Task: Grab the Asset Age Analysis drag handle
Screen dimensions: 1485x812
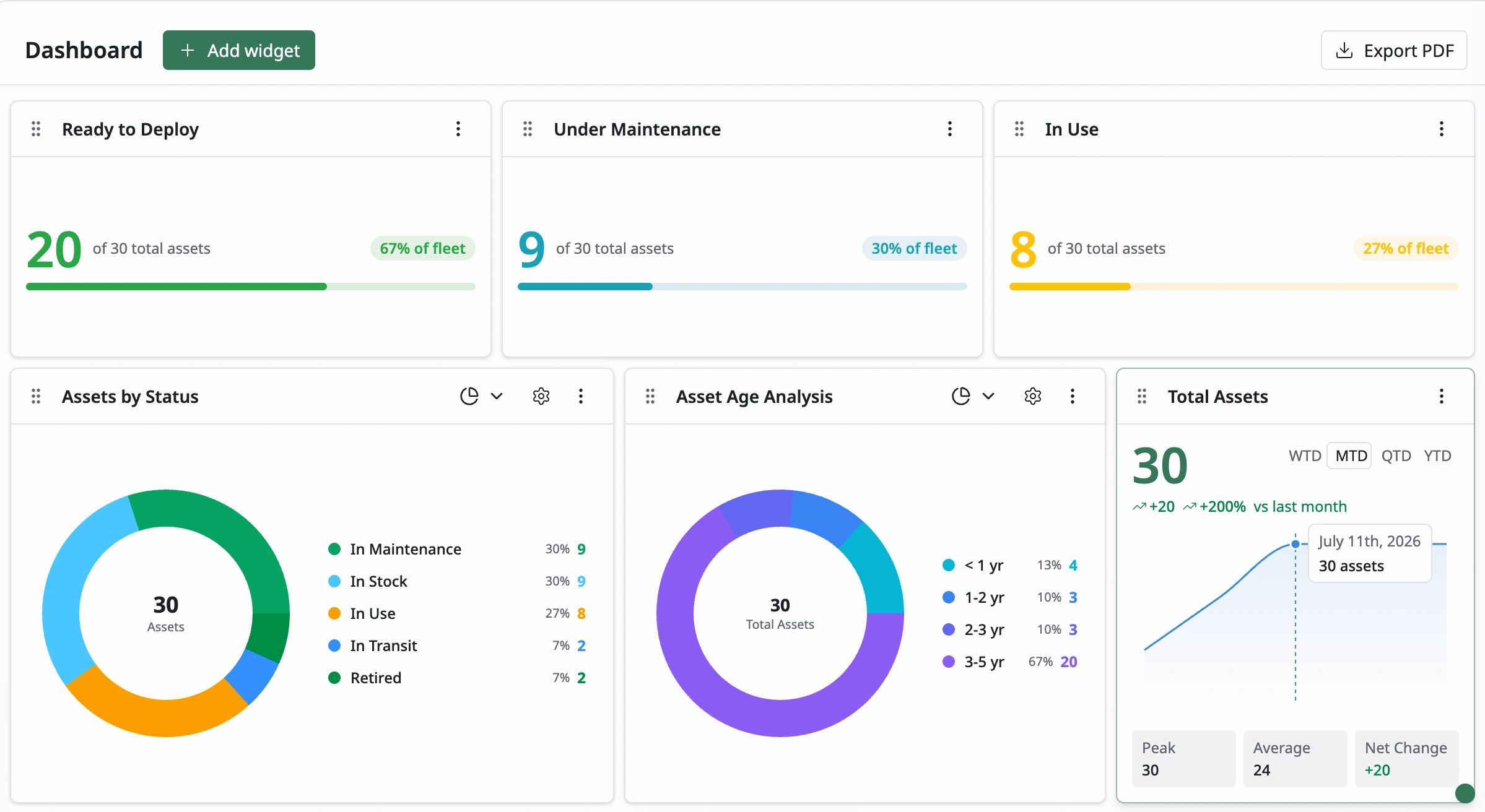Action: 650,396
